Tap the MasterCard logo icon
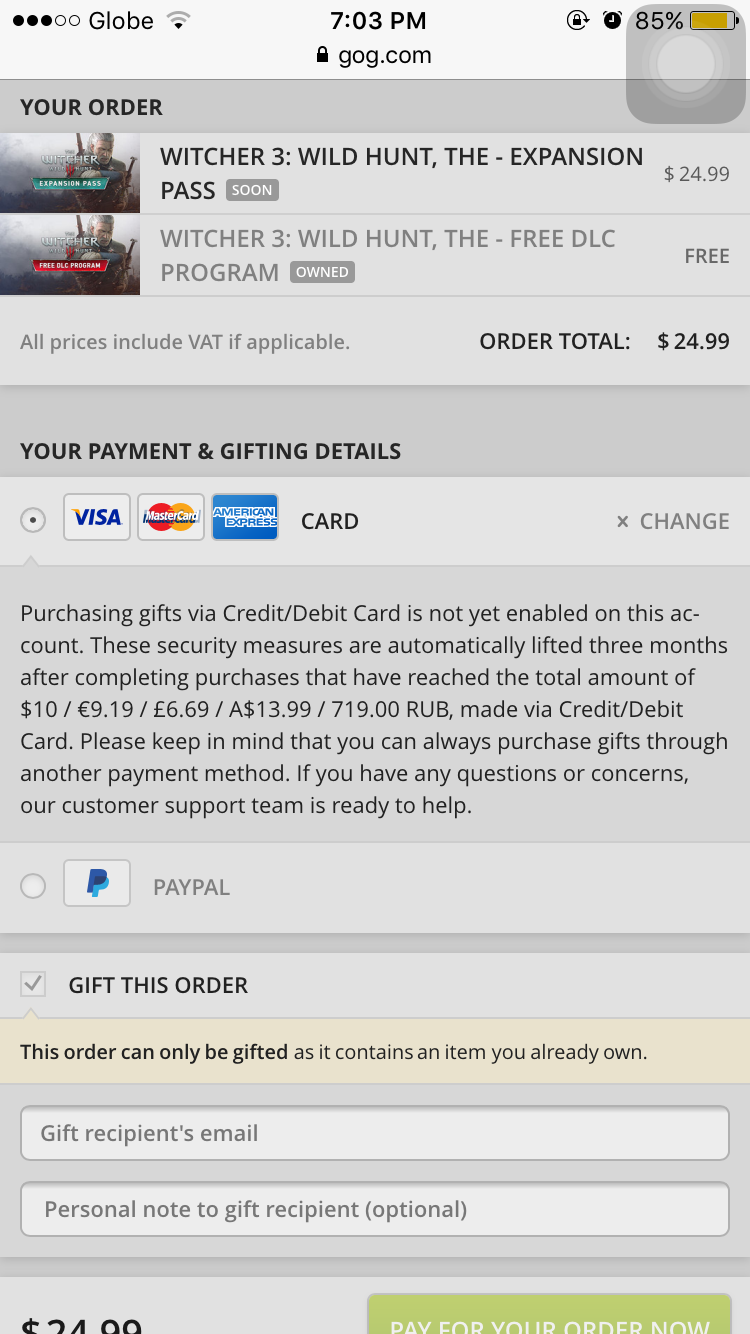This screenshot has height=1334, width=750. tap(171, 517)
